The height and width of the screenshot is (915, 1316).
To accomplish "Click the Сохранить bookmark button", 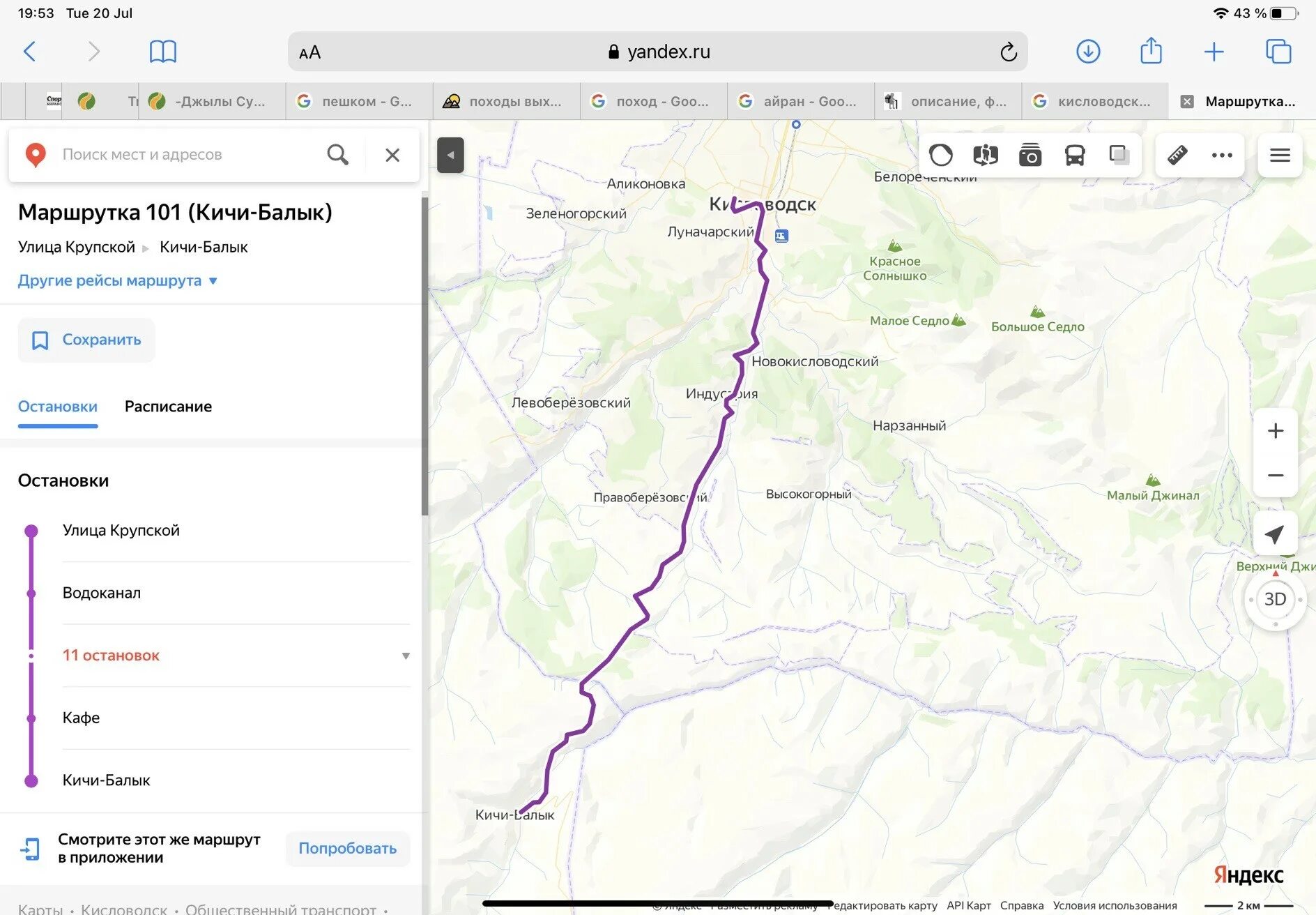I will (86, 340).
